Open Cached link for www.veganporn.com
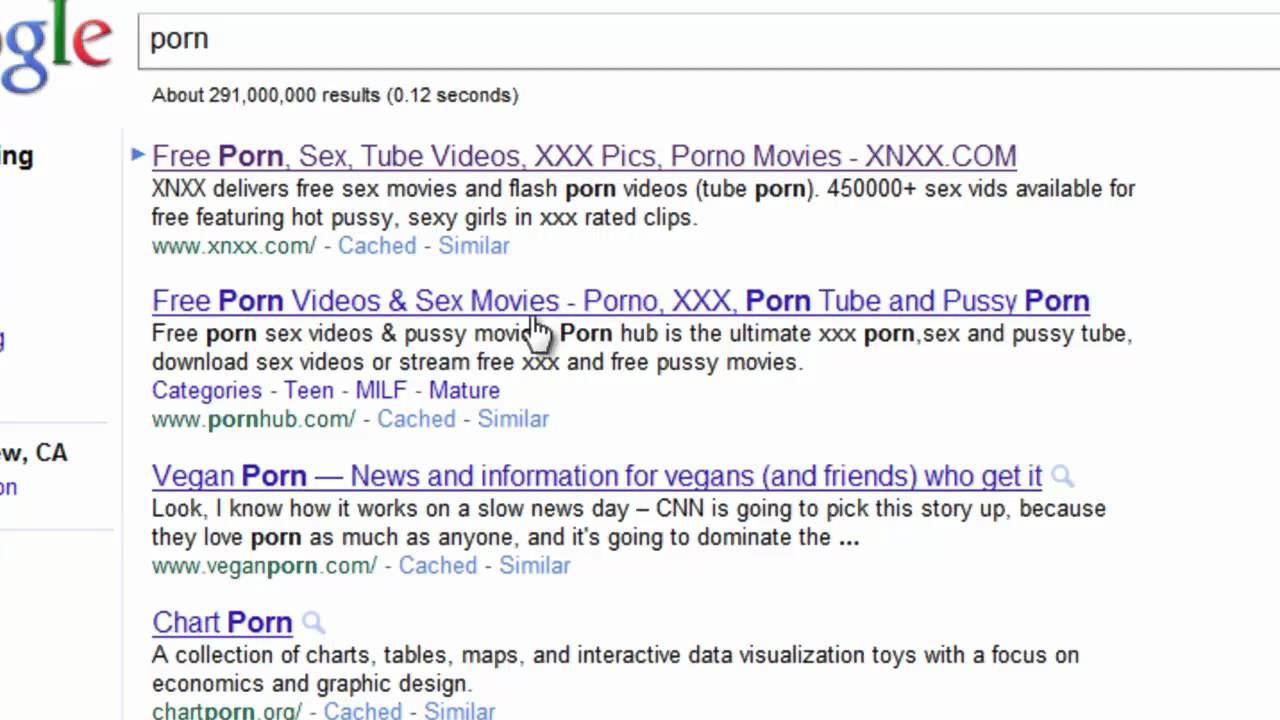The image size is (1280, 720). pyautogui.click(x=438, y=566)
